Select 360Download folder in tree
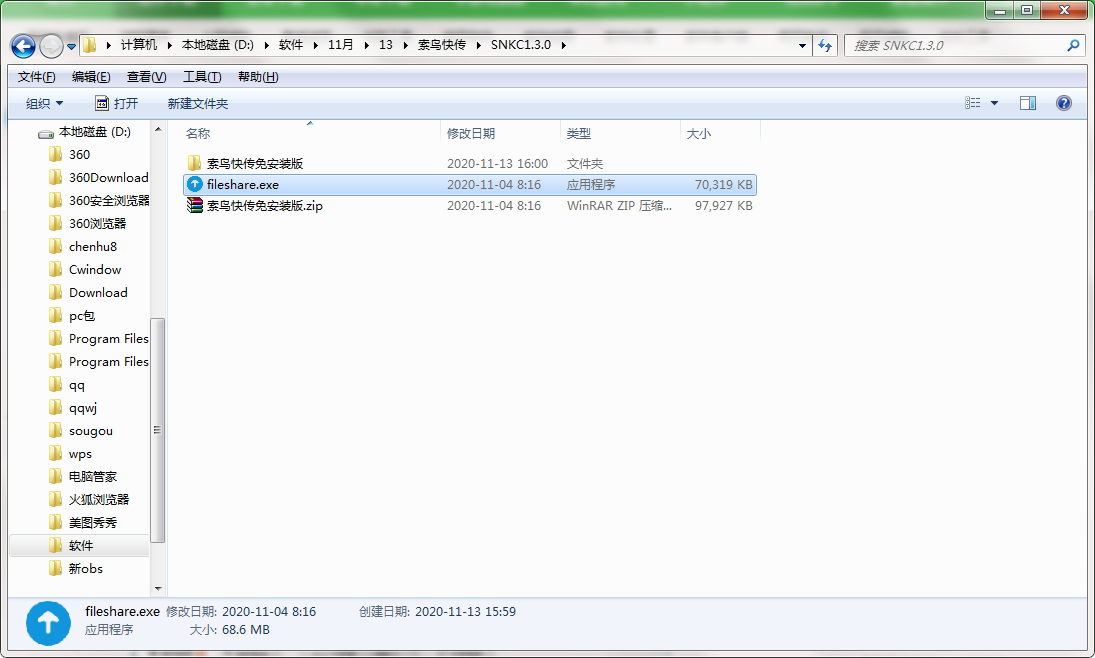 click(x=108, y=177)
